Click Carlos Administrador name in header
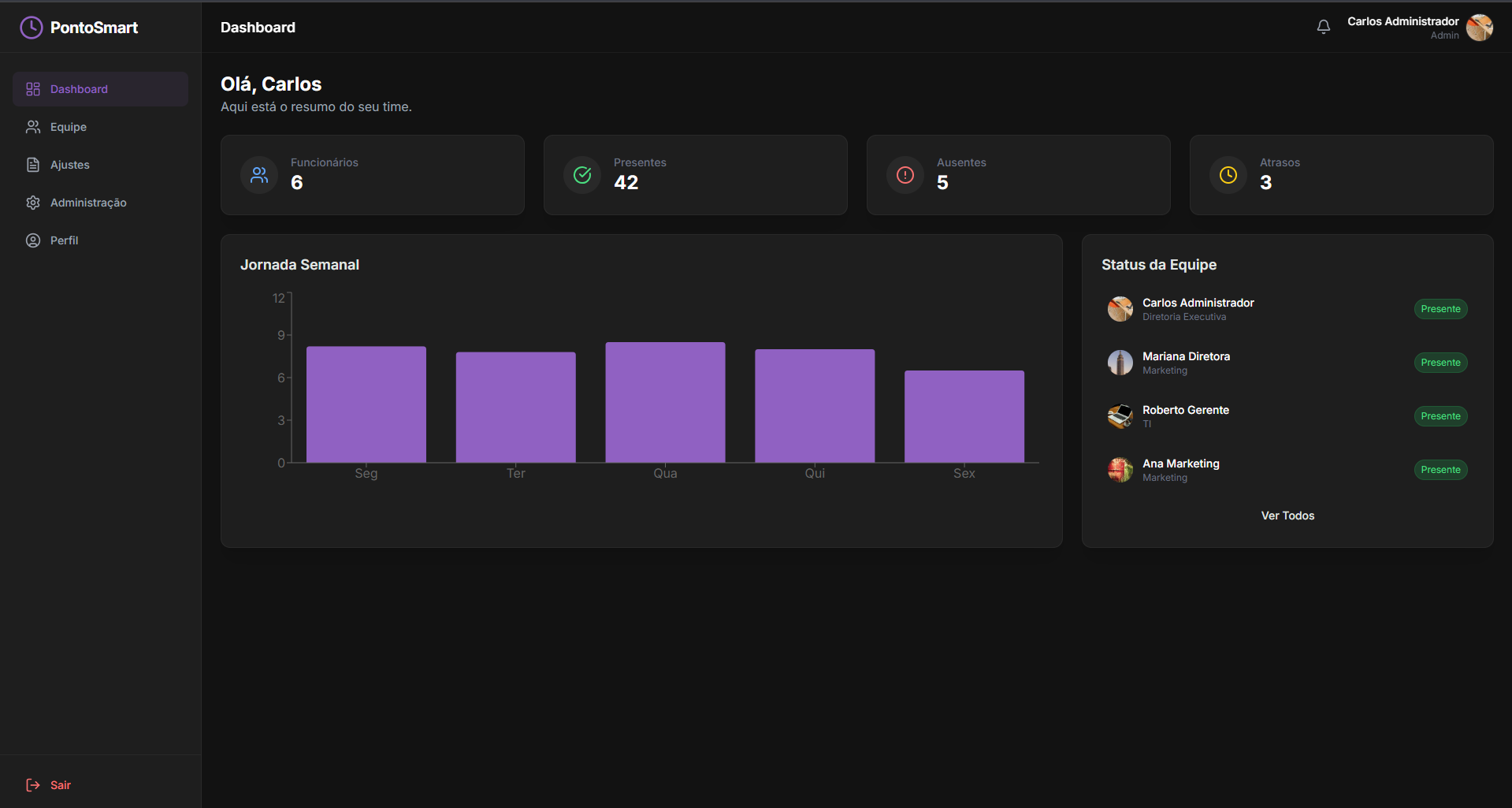 pos(1402,21)
